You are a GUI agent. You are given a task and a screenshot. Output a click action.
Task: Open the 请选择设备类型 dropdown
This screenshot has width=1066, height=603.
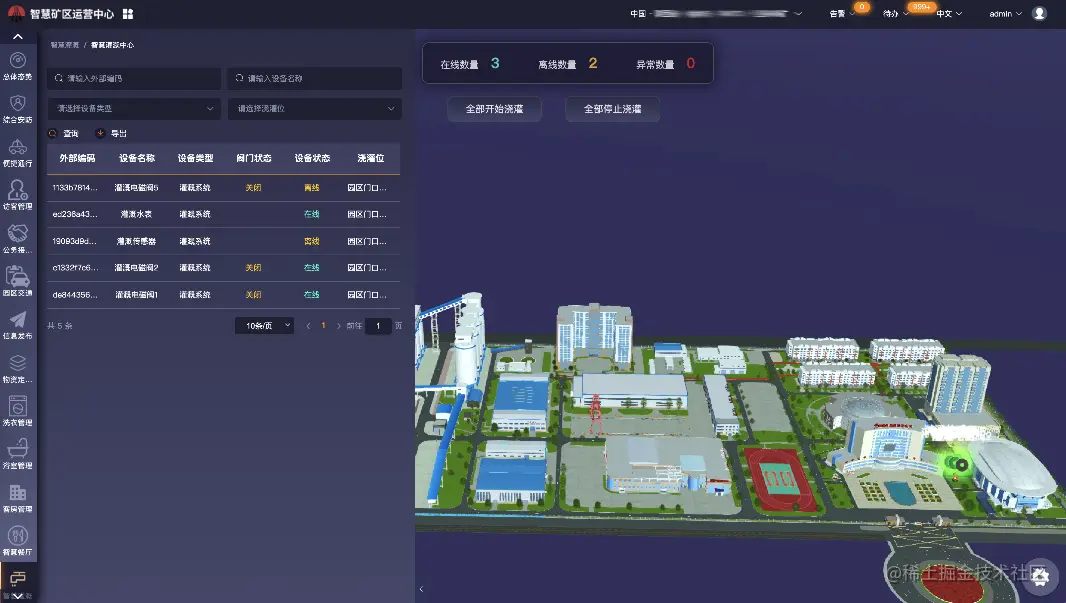click(x=134, y=109)
